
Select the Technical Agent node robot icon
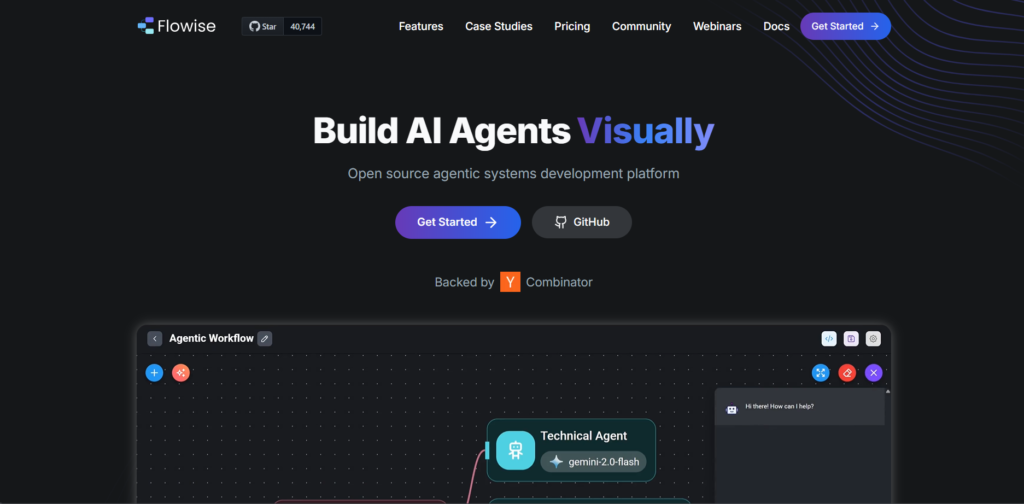pos(515,450)
